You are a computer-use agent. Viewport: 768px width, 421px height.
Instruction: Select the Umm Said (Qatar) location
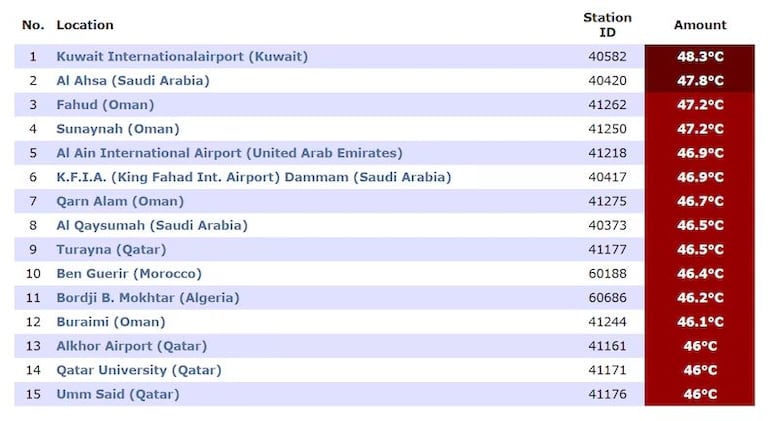118,394
